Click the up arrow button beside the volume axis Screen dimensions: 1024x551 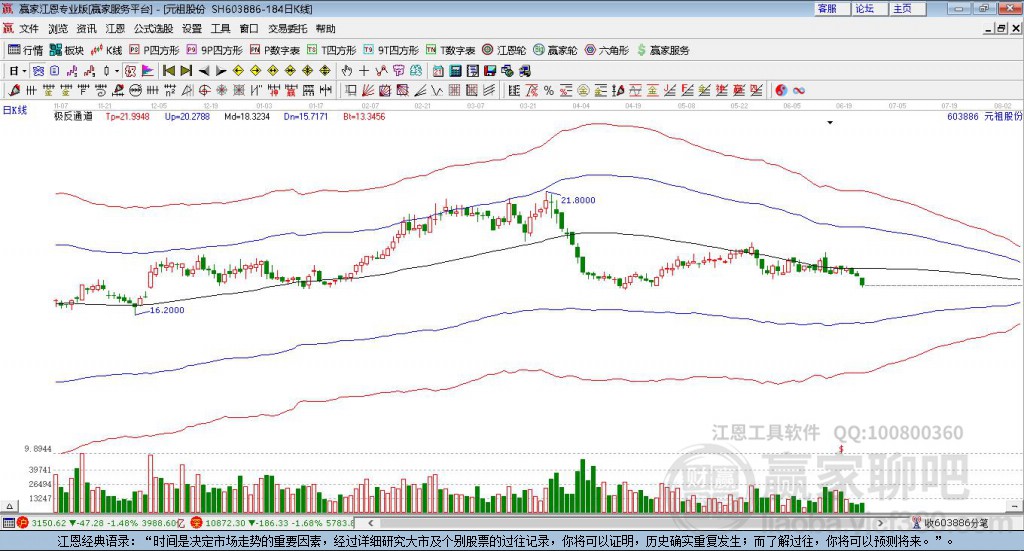(x=9, y=506)
